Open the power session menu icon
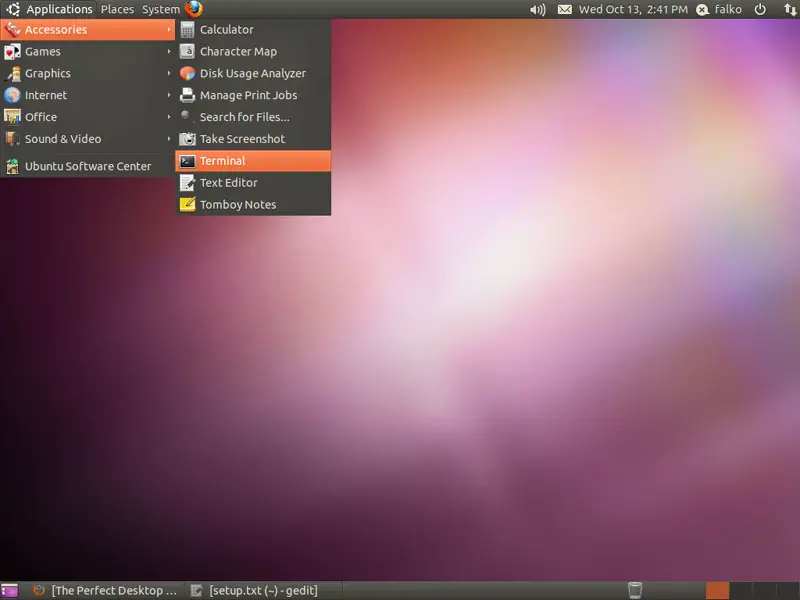 [x=760, y=10]
